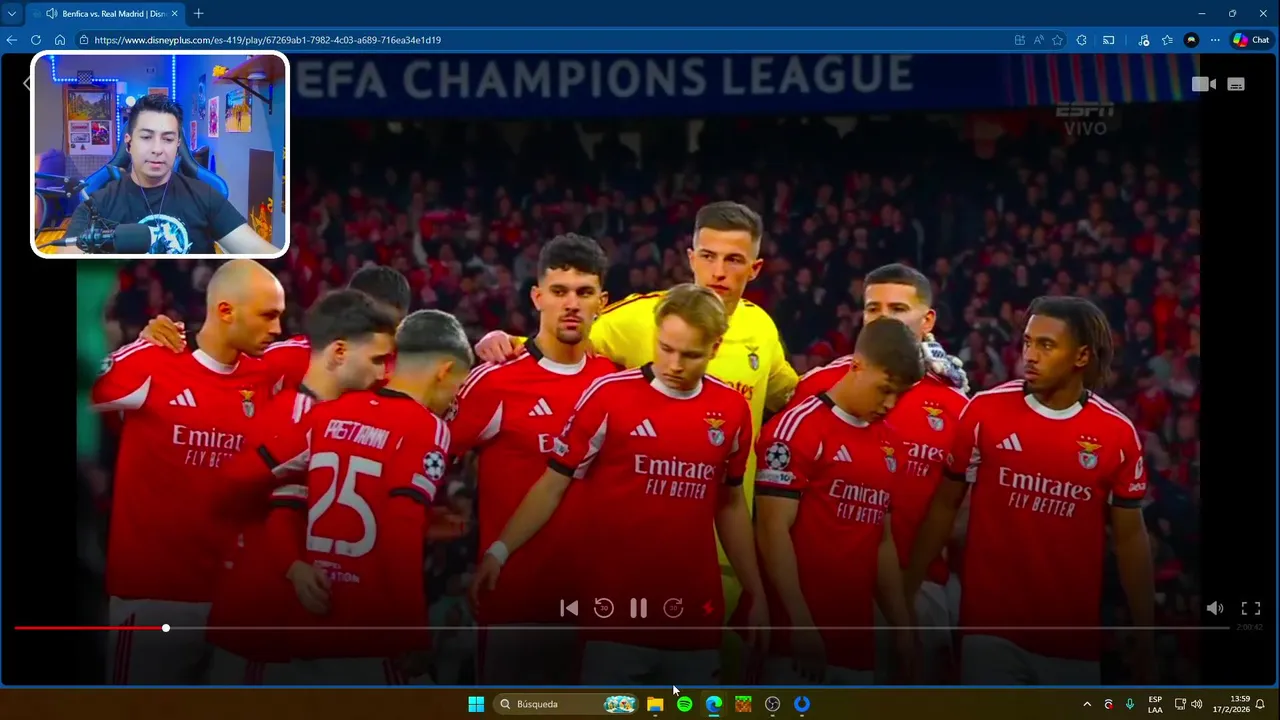The width and height of the screenshot is (1280, 720).
Task: Open Minecraft grass block taskbar icon
Action: 743,704
